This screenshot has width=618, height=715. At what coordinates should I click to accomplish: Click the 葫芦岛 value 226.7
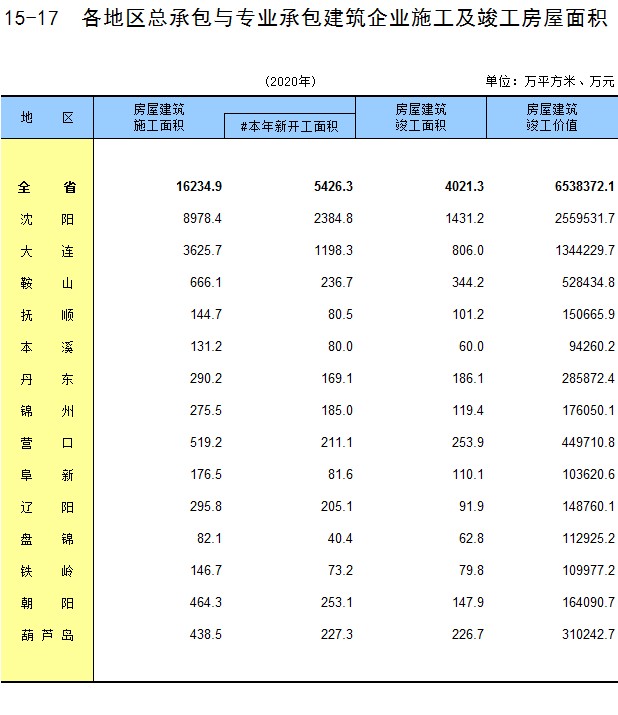467,634
